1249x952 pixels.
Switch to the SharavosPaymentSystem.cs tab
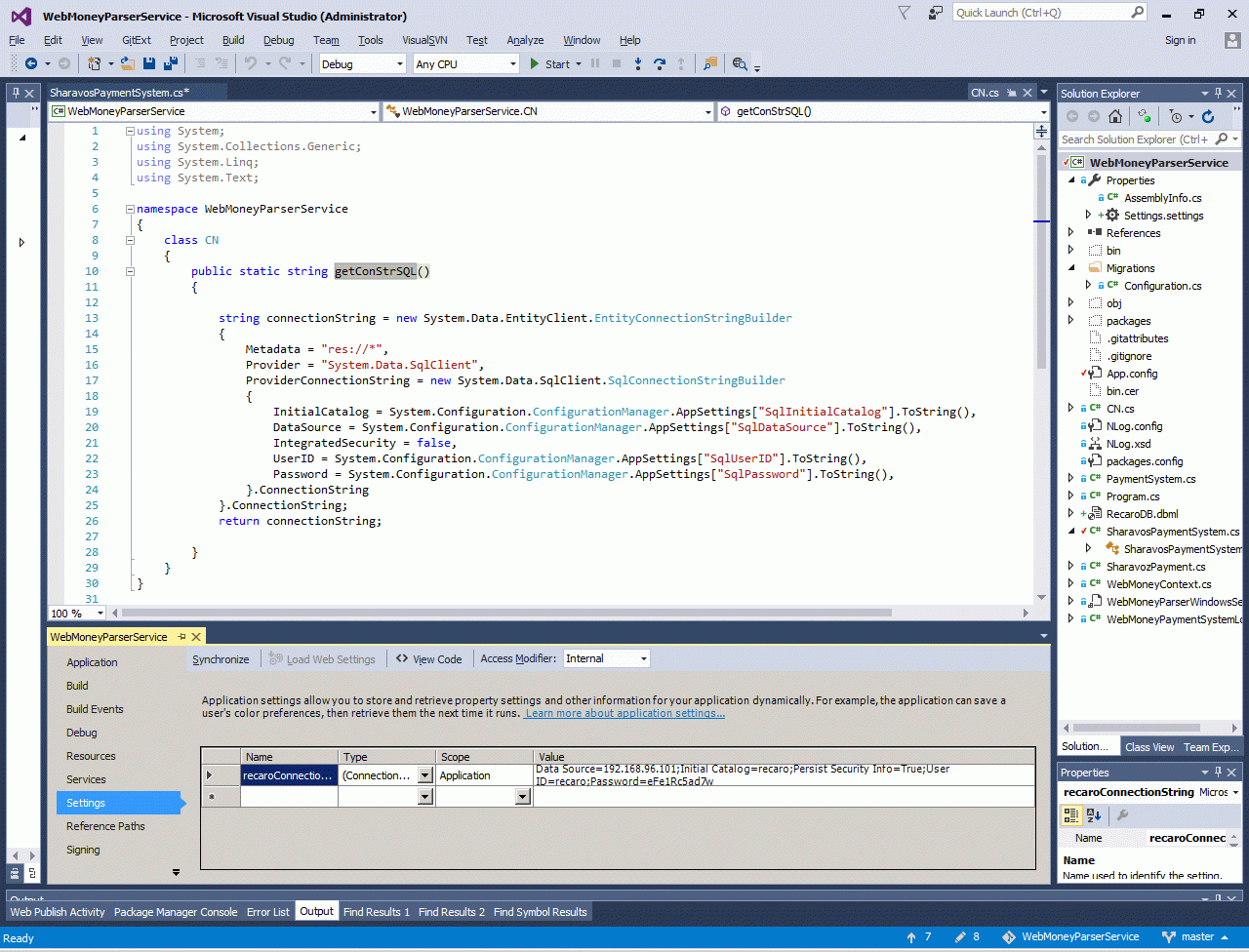pos(119,93)
